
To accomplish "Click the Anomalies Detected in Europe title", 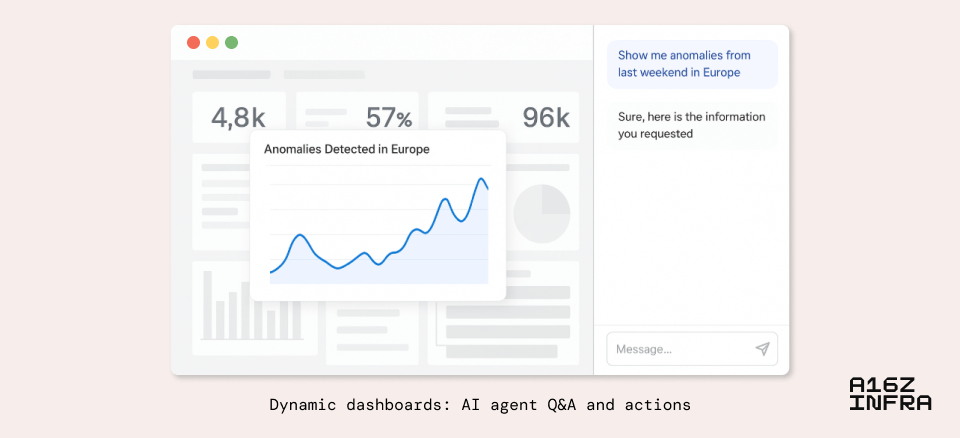I will click(346, 149).
